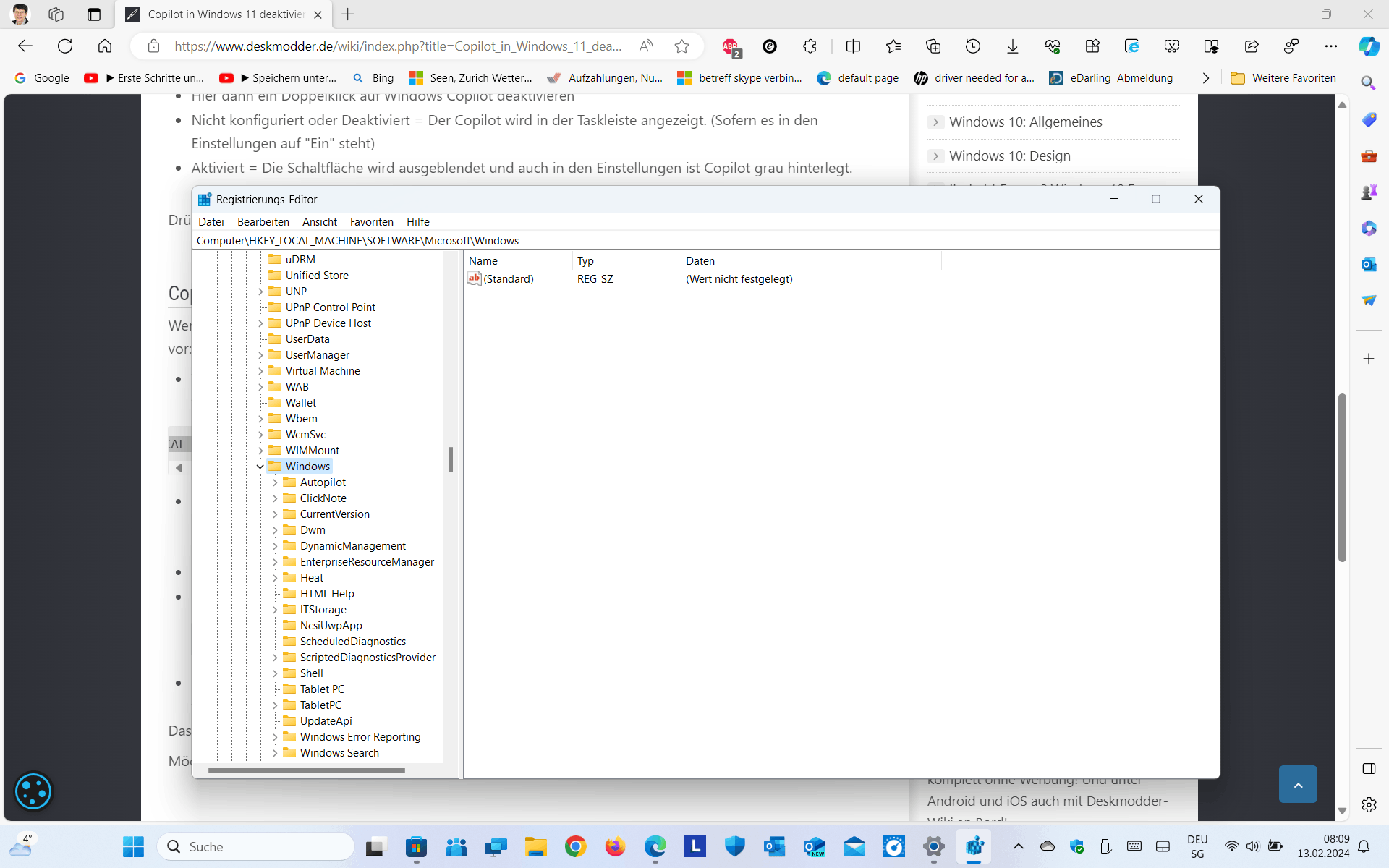
Task: Expand Windows 10: Allgemeines sidebar section
Action: tap(935, 122)
